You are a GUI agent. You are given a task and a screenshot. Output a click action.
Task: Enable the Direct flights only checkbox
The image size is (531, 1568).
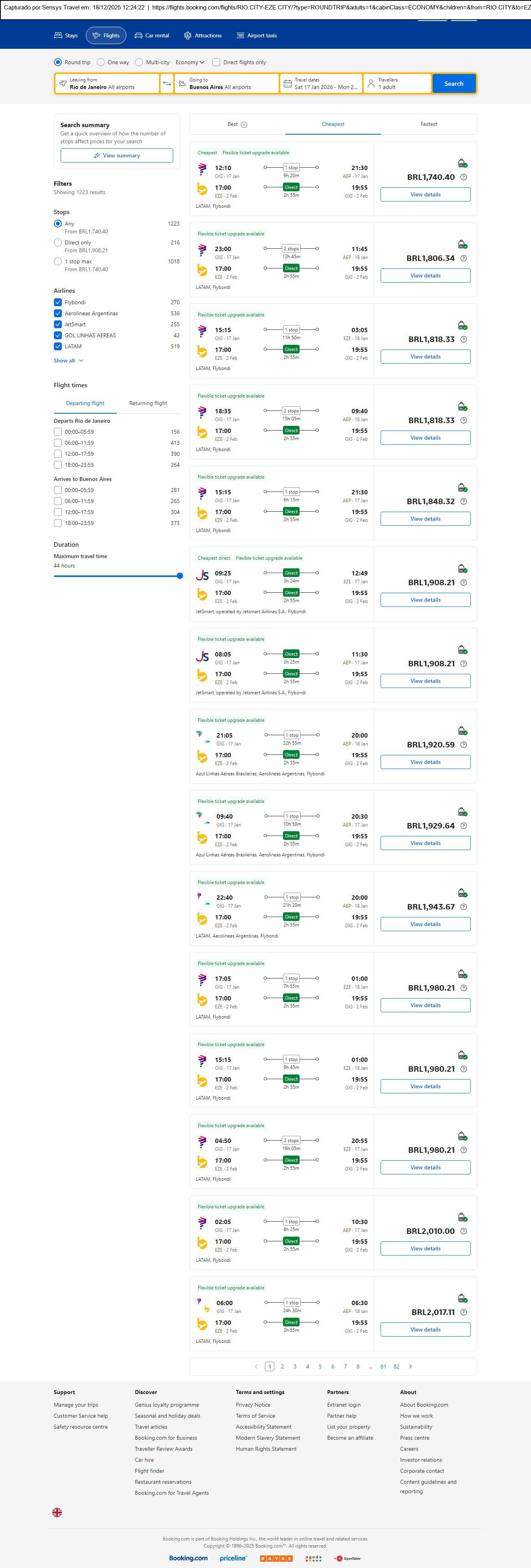pyautogui.click(x=216, y=62)
